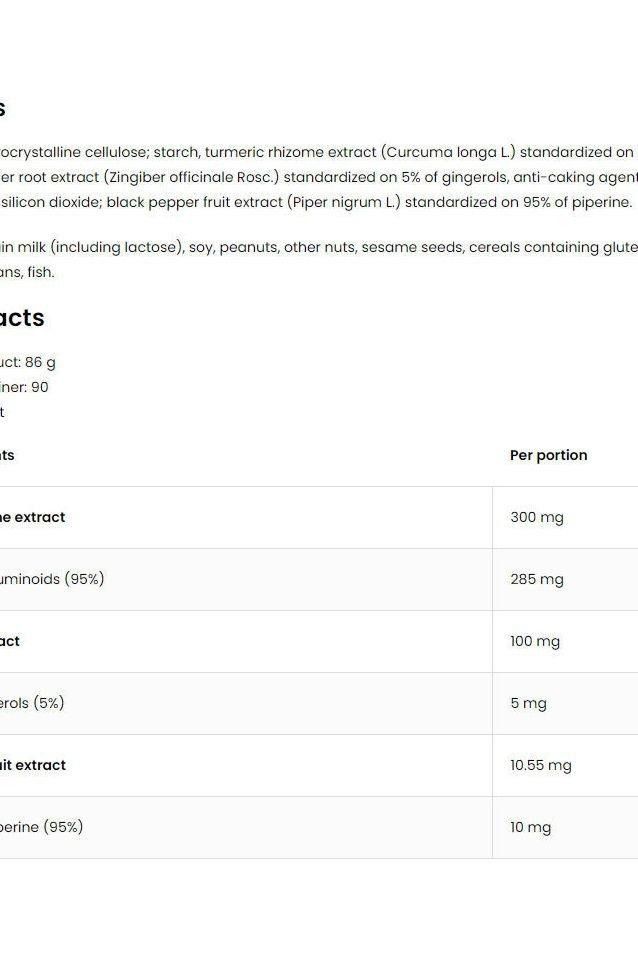This screenshot has width=638, height=957.
Task: Select the 300 mg table cell
Action: click(x=537, y=517)
